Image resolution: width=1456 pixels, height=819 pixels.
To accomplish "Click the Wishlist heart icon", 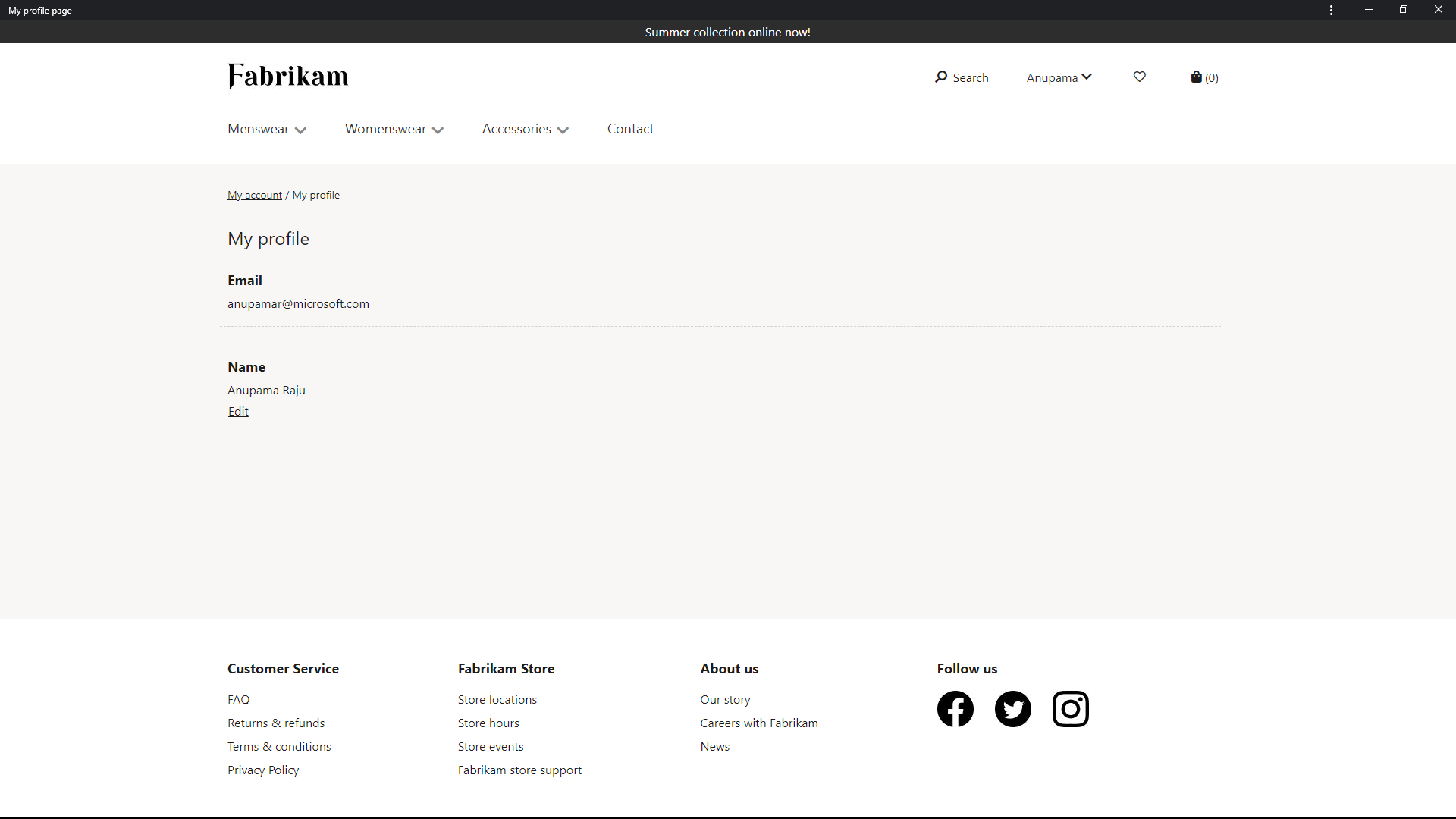I will (x=1139, y=77).
